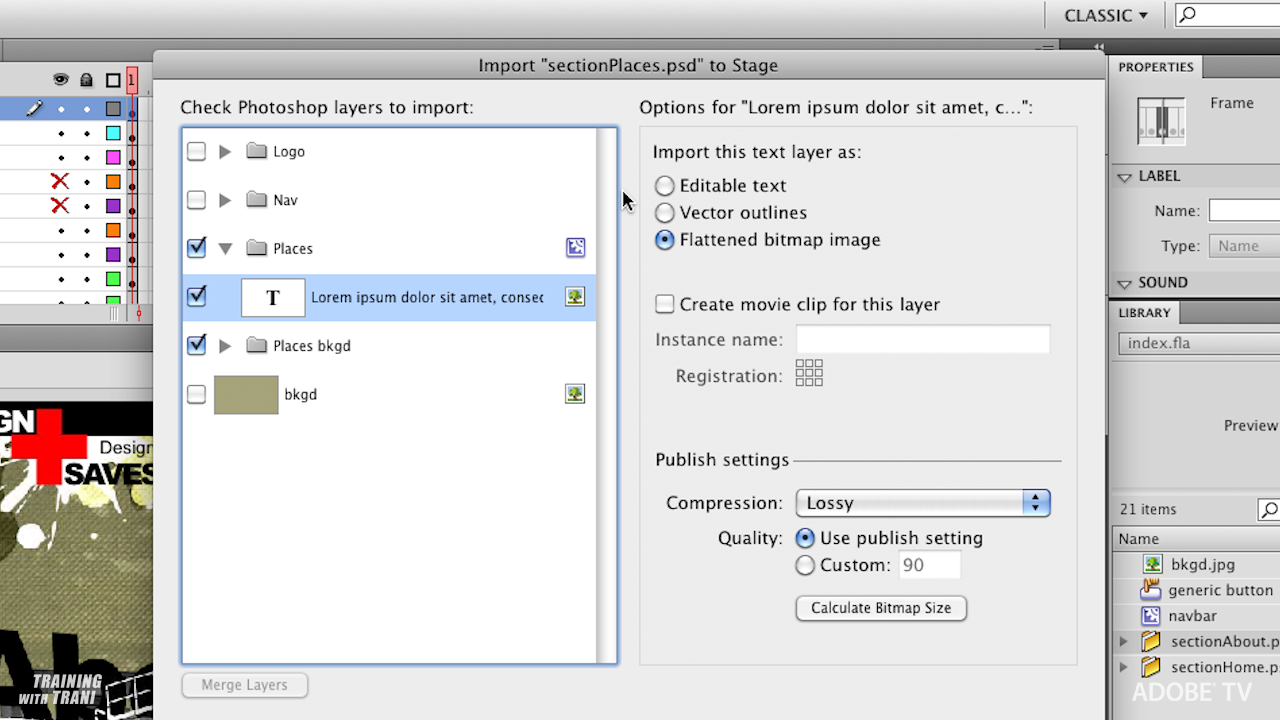
Task: Check the Nav layer checkbox
Action: [196, 200]
